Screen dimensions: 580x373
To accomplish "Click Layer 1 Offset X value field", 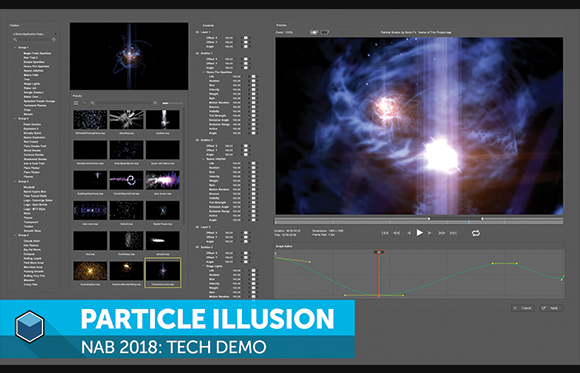I will click(229, 38).
